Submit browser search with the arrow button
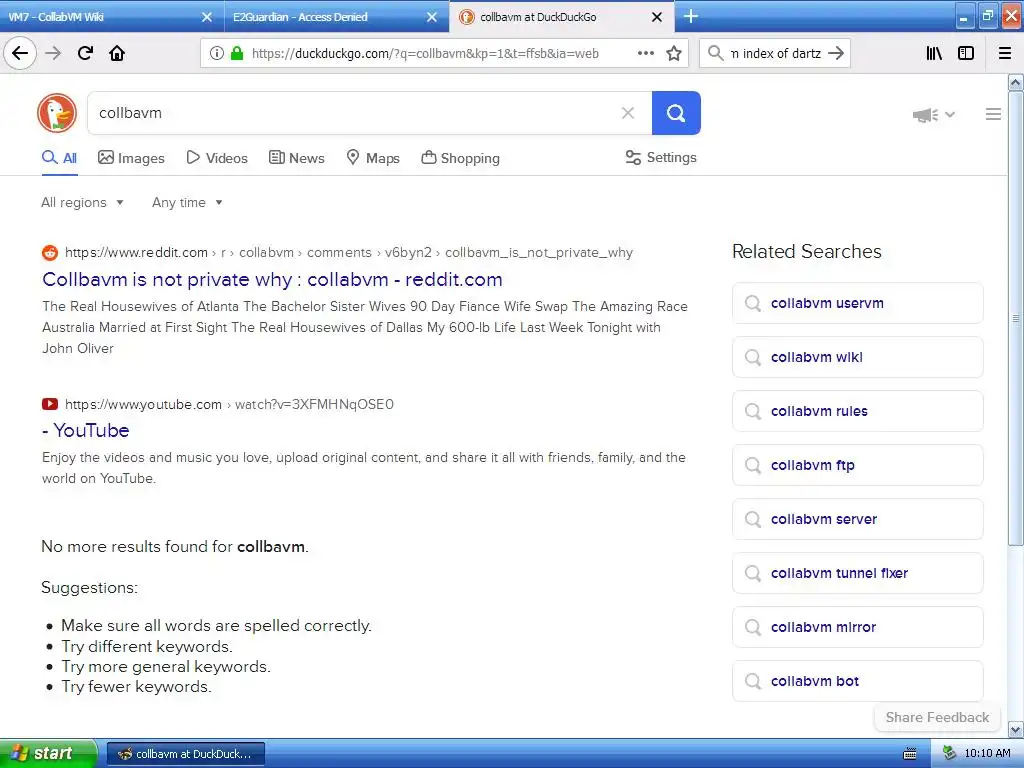 click(x=836, y=53)
